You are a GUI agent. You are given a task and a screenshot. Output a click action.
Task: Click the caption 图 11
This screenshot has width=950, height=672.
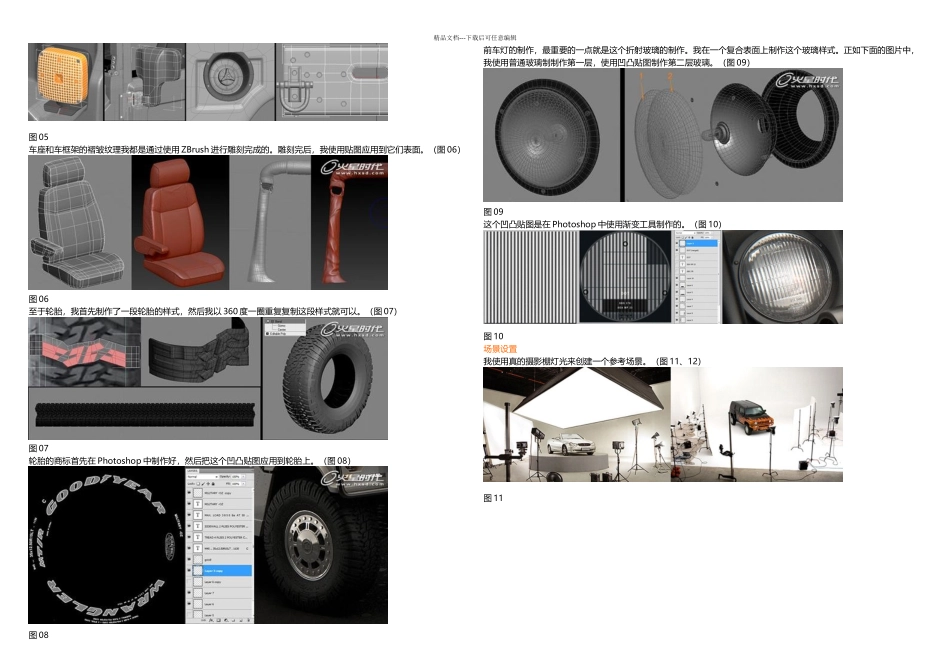point(493,498)
